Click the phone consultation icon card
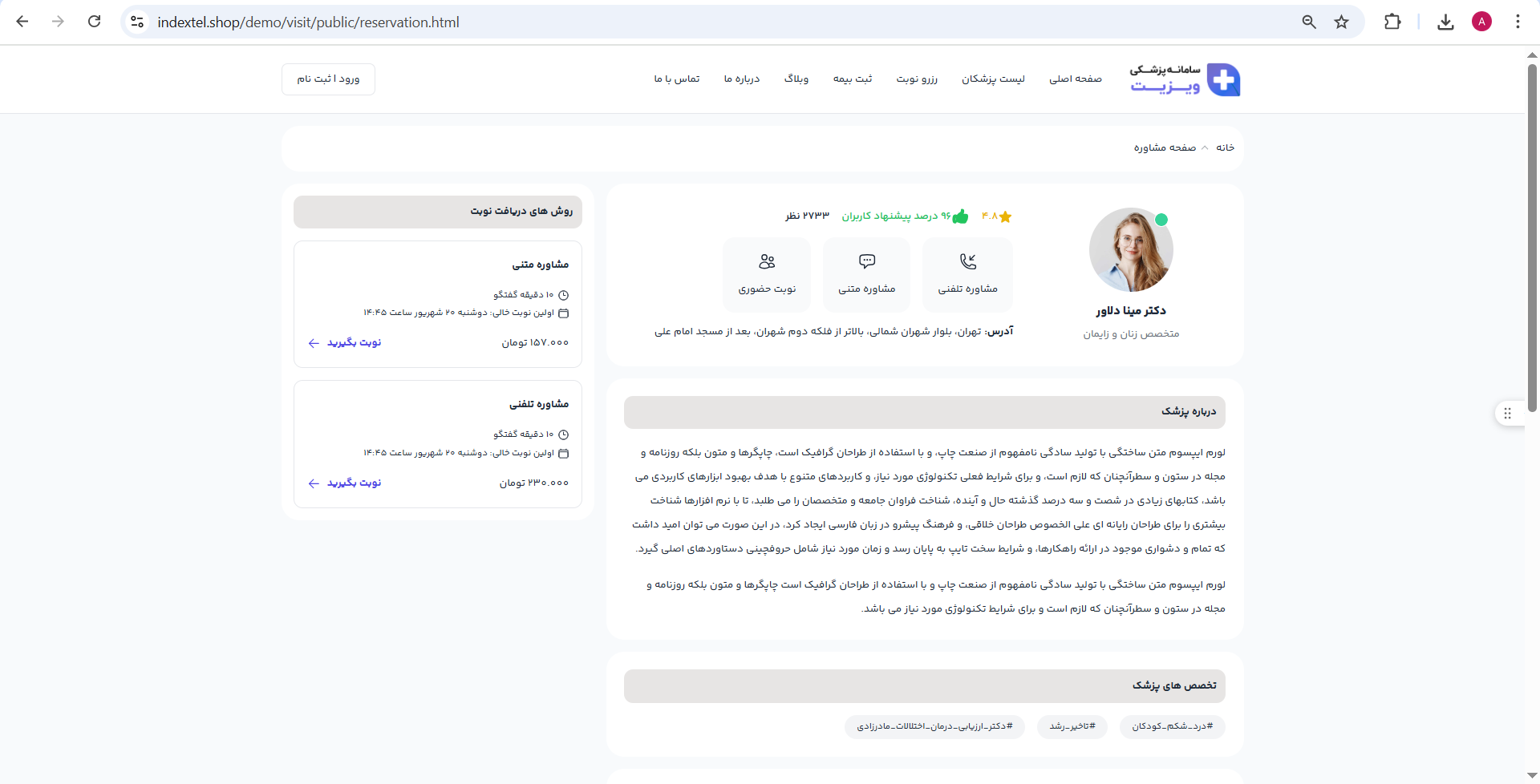Image resolution: width=1540 pixels, height=784 pixels. point(967,274)
